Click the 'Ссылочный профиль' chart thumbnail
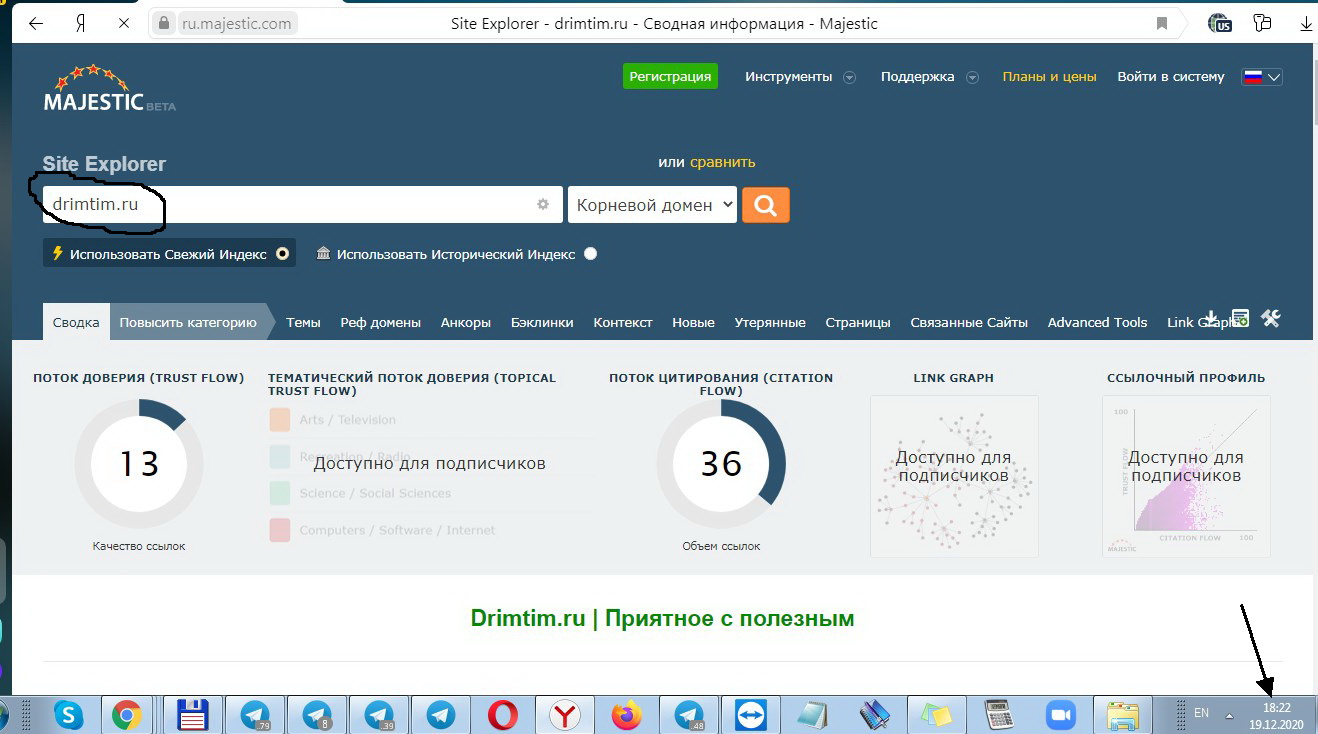This screenshot has height=734, width=1318. click(1186, 476)
